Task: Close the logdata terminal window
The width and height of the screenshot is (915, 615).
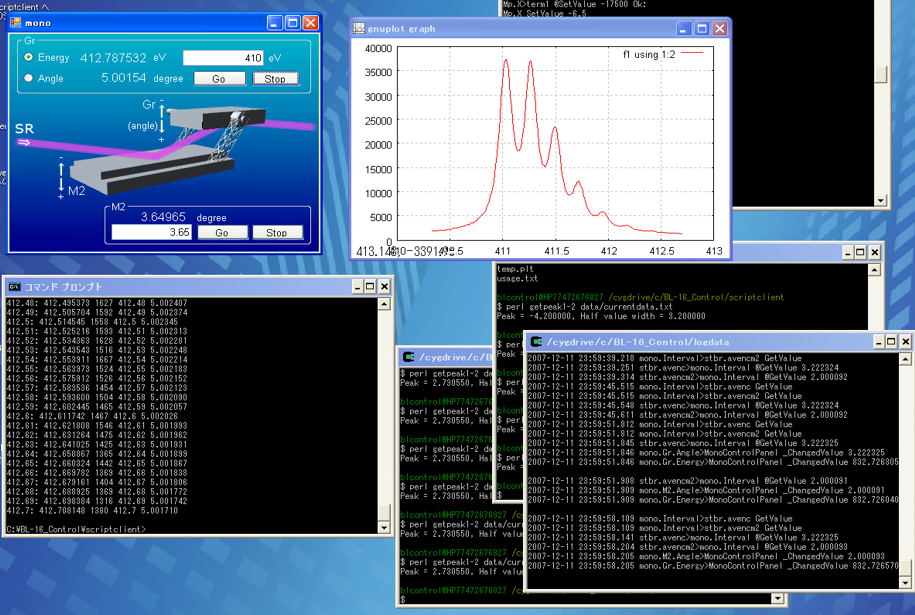Action: click(x=905, y=342)
